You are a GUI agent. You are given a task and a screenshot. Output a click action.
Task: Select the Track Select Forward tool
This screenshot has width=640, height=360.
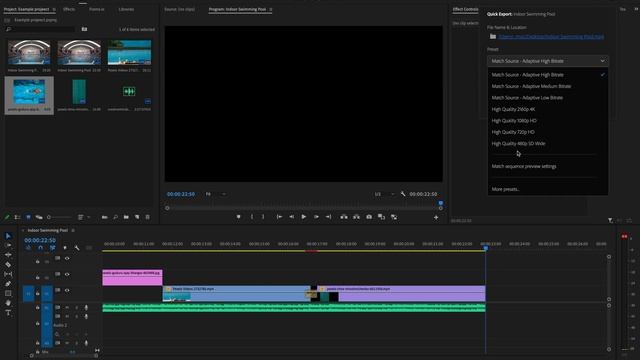click(x=8, y=245)
